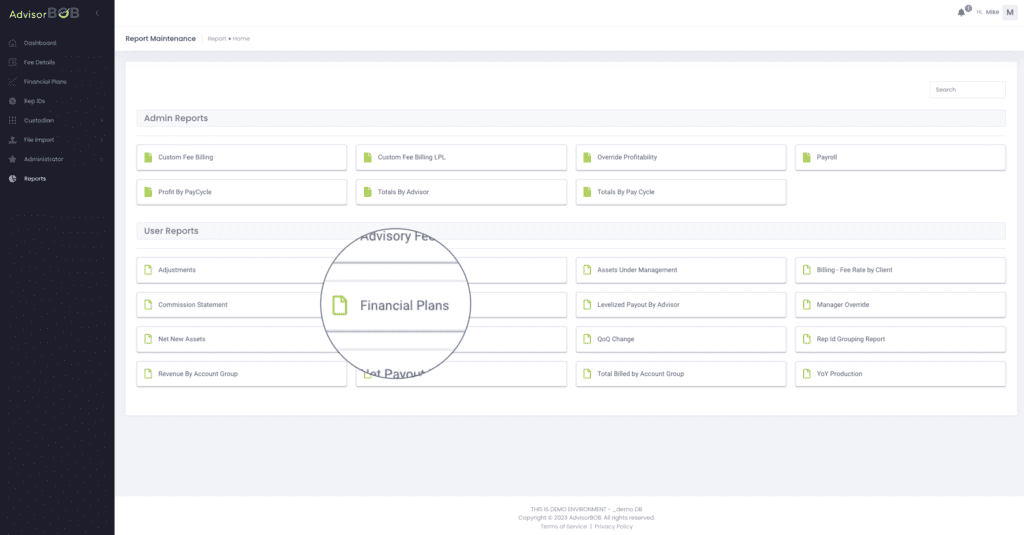Click the Search input field
The width and height of the screenshot is (1024, 535).
(x=967, y=90)
